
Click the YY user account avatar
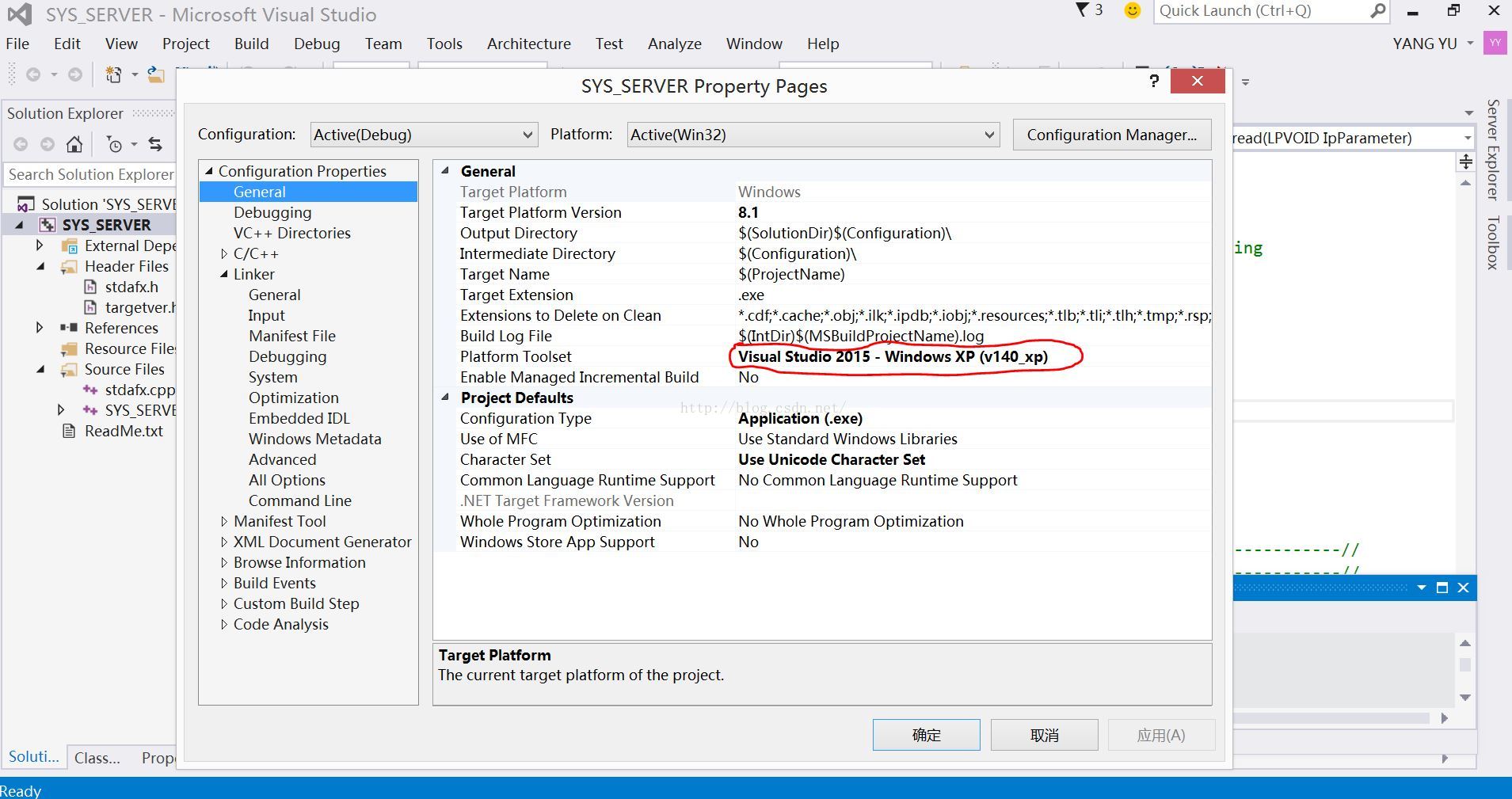tap(1495, 44)
